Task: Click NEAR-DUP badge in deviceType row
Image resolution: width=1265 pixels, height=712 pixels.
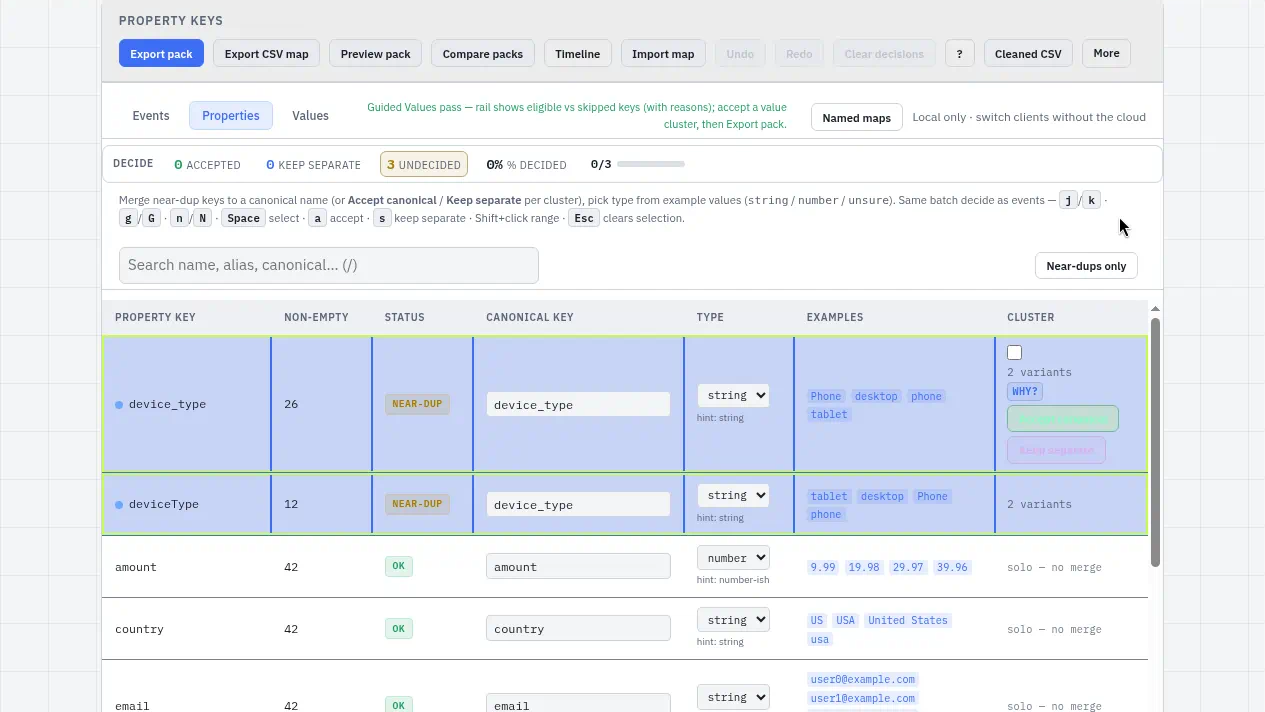Action: tap(417, 504)
